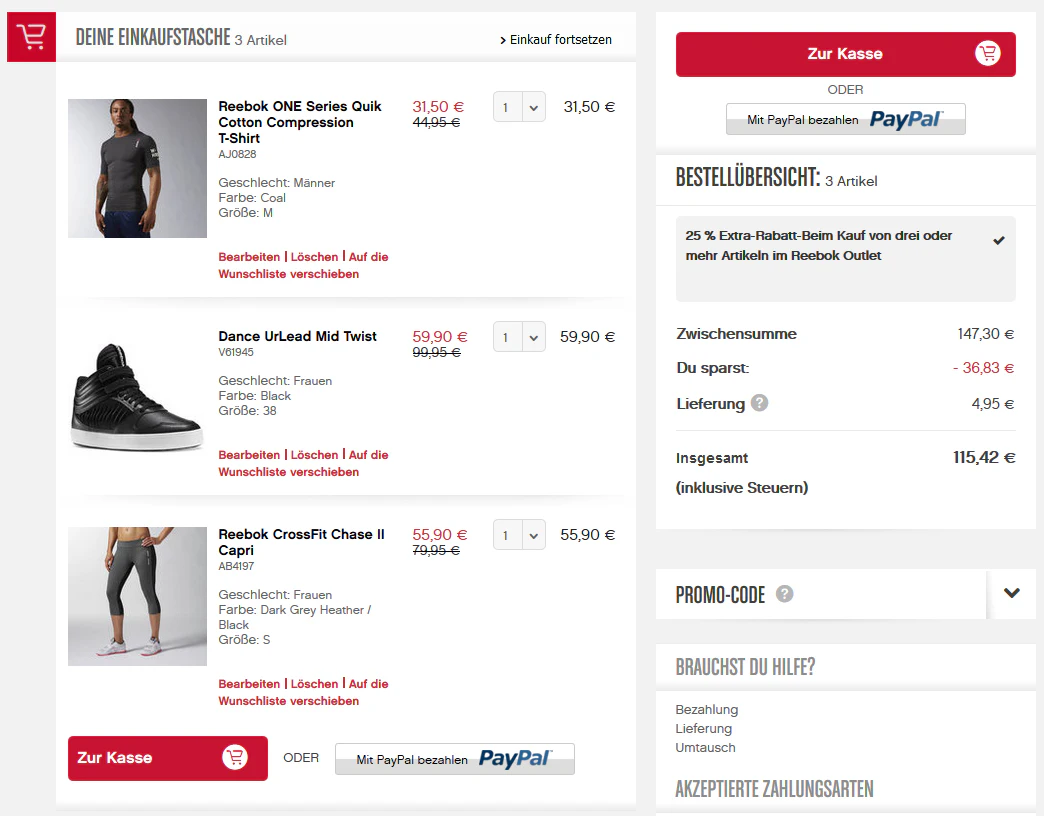The image size is (1044, 816).
Task: Click Löschen for the Compression T-Shirt
Action: coord(314,257)
